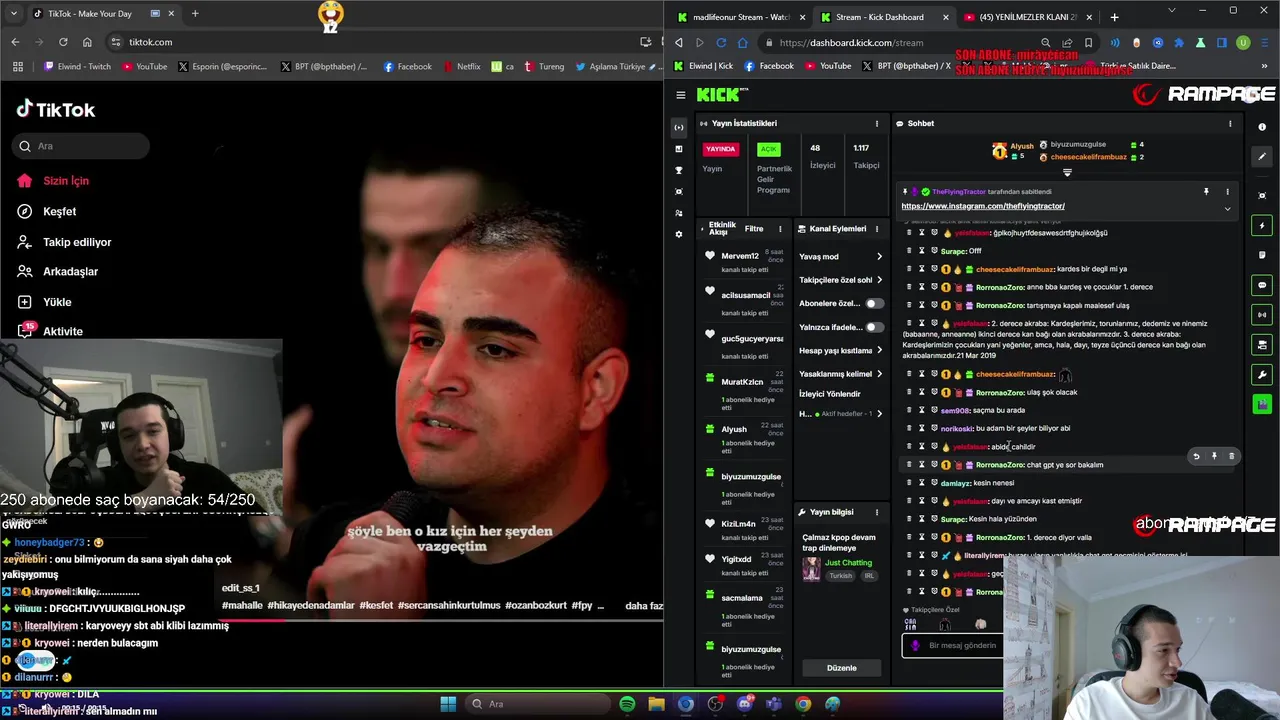This screenshot has height=720, width=1280.
Task: Switch to the madlifeonur Stream tab
Action: point(740,17)
